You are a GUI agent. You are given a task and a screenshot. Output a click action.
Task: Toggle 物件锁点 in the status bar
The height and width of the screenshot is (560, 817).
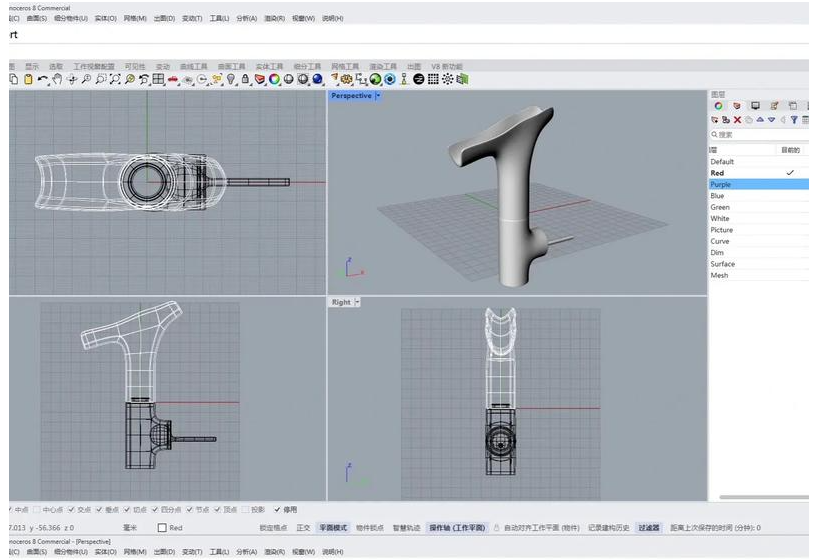click(x=370, y=528)
